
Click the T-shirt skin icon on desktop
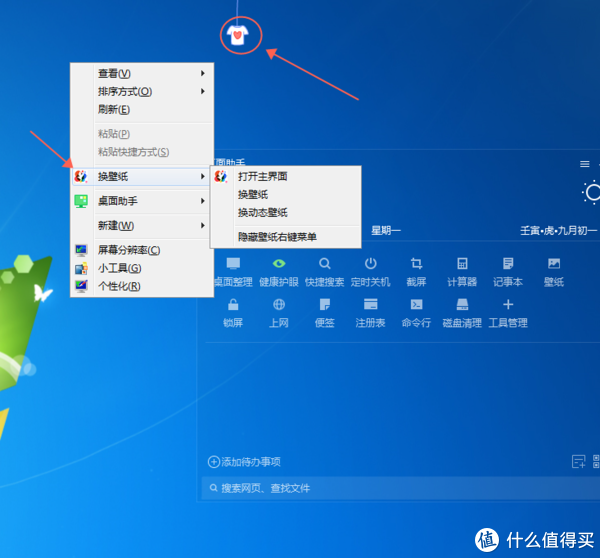[238, 35]
